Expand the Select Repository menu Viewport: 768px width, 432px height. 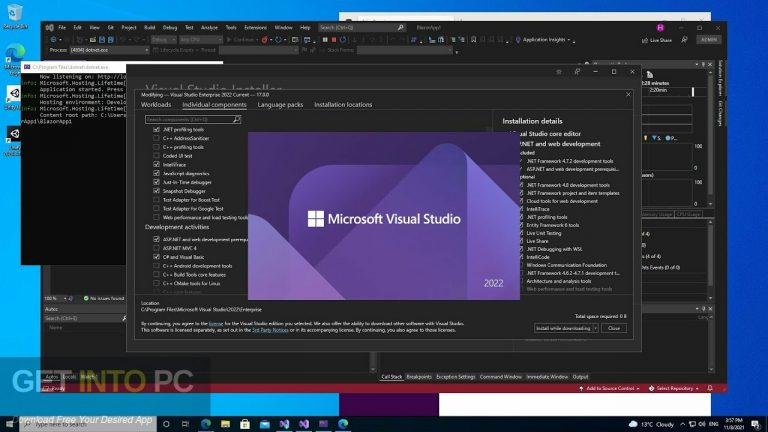point(674,388)
